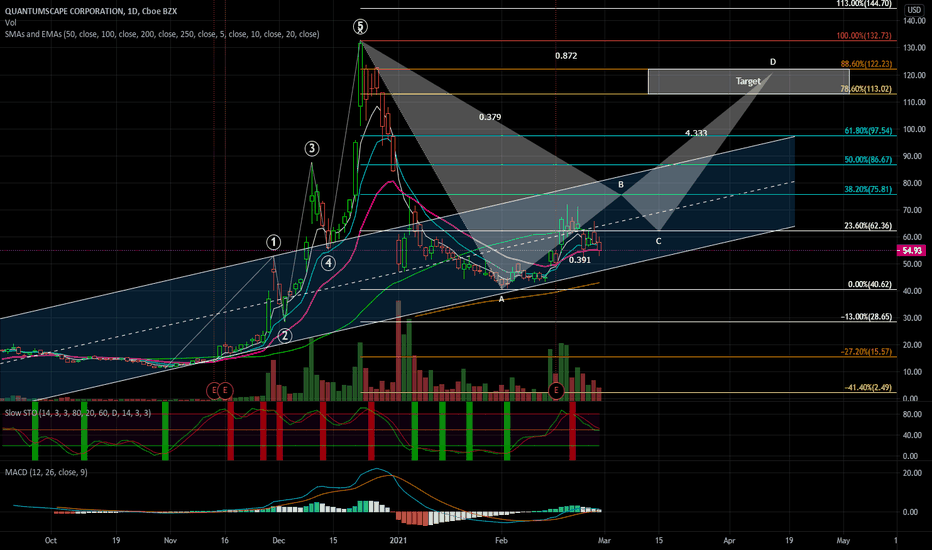This screenshot has height=550, width=932.
Task: Open the late-February earnings E marker
Action: pos(556,391)
